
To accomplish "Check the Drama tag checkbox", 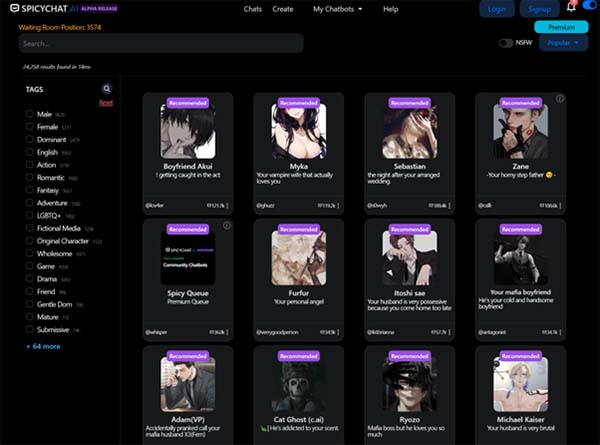I will click(x=29, y=279).
